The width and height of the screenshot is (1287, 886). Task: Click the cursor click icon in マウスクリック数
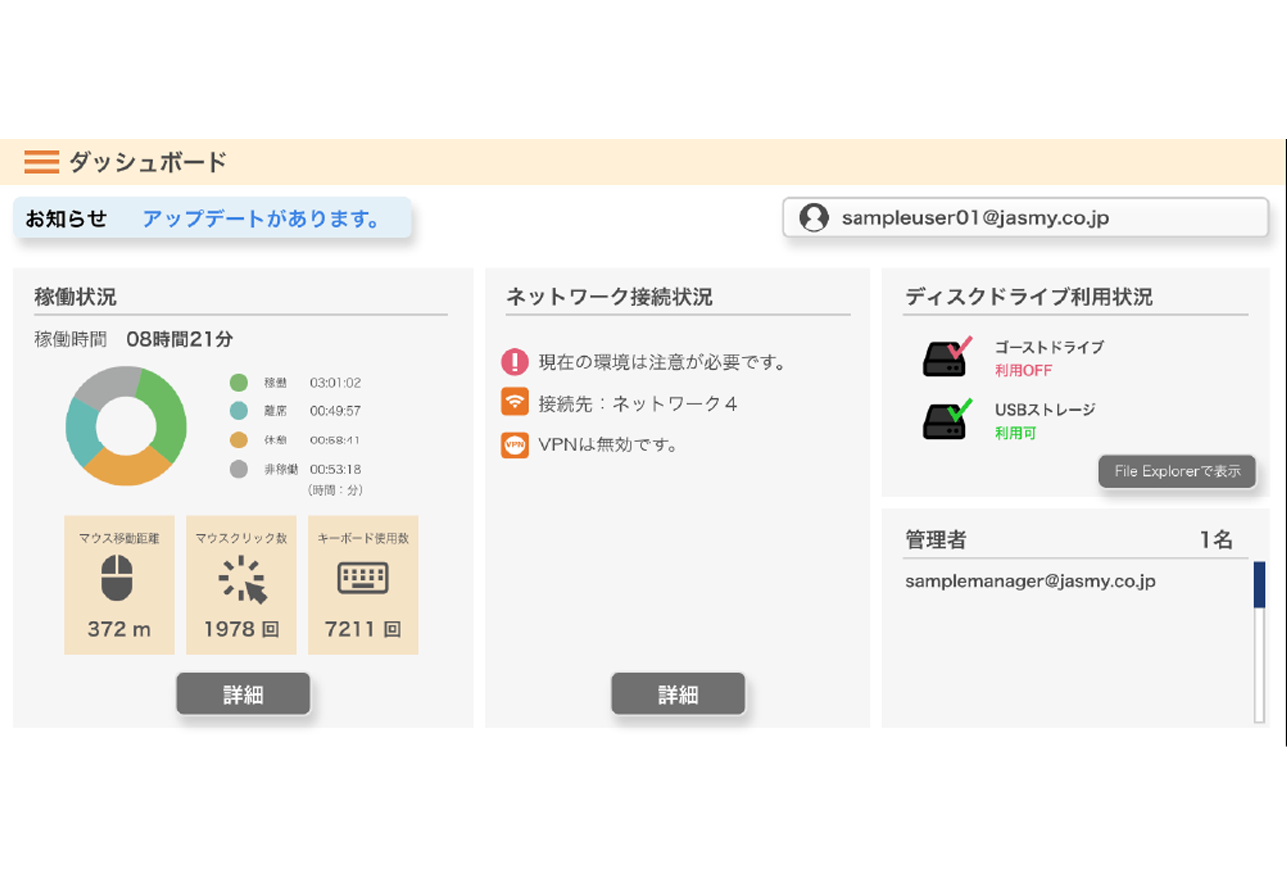pyautogui.click(x=243, y=580)
